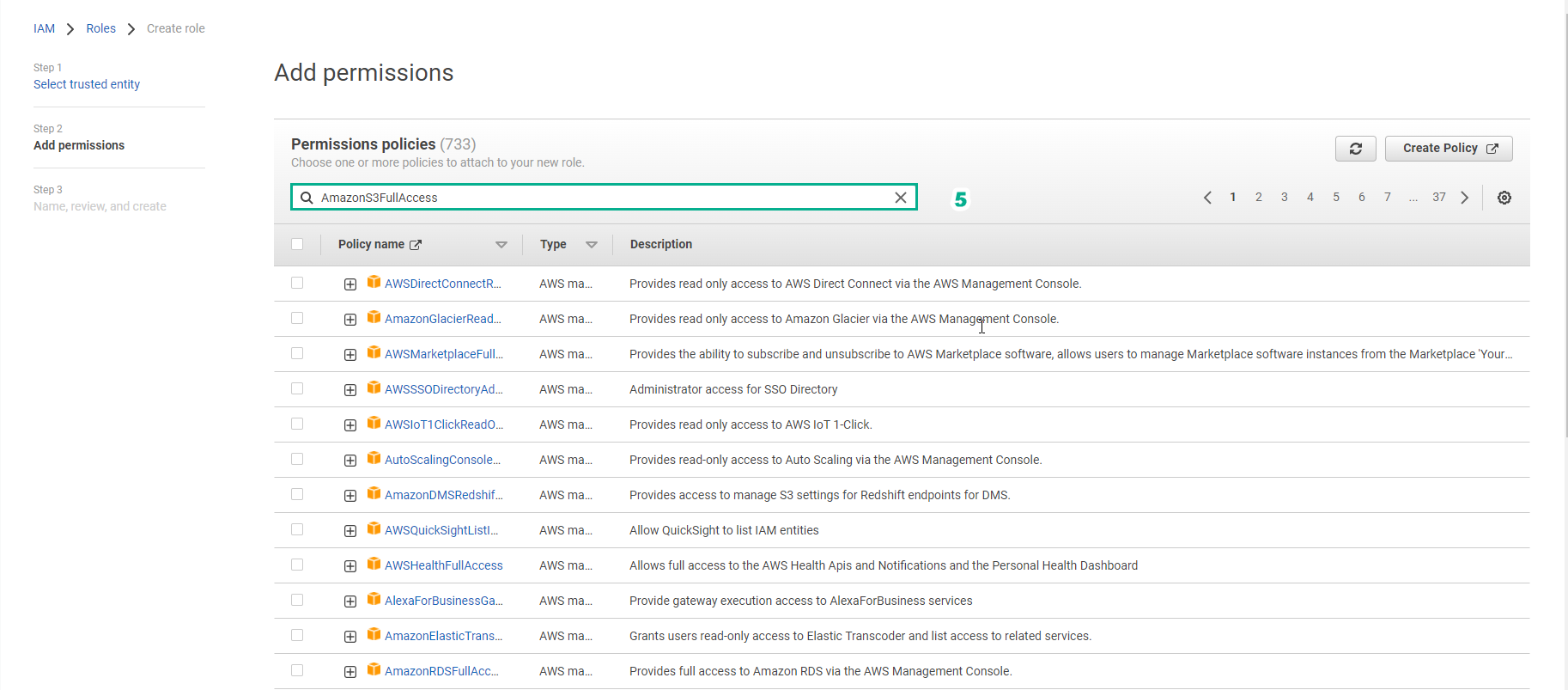Click the orange box icon for AWSSSODirectoryAd...
The width and height of the screenshot is (1568, 690).
(374, 388)
